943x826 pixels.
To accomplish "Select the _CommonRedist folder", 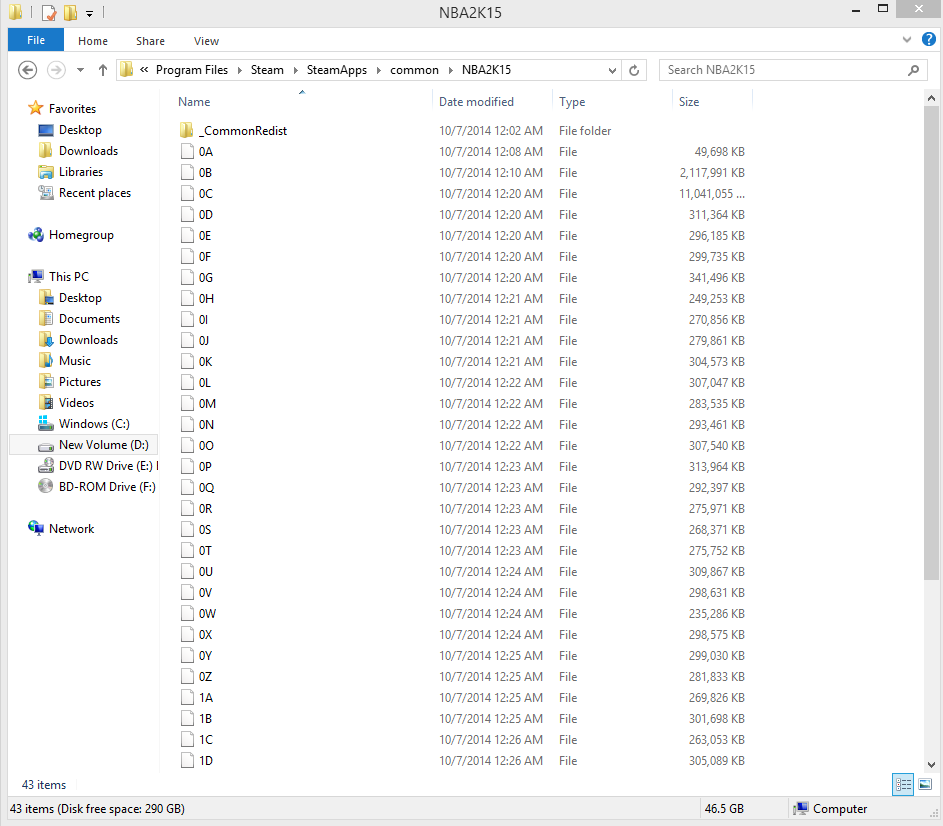I will point(245,131).
